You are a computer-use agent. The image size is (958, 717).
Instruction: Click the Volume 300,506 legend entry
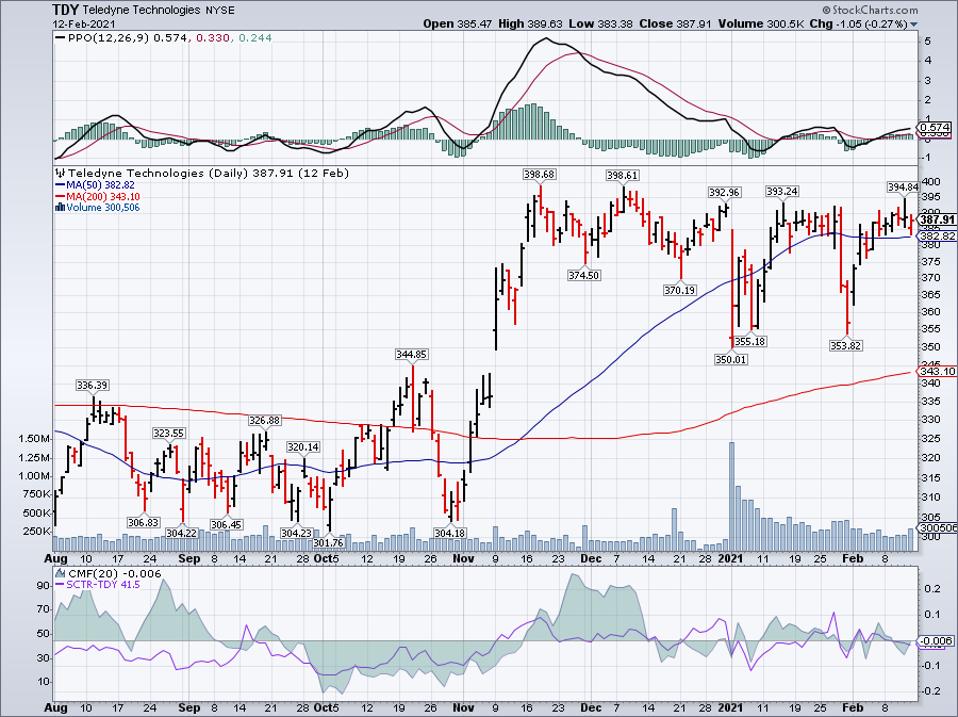pyautogui.click(x=103, y=208)
